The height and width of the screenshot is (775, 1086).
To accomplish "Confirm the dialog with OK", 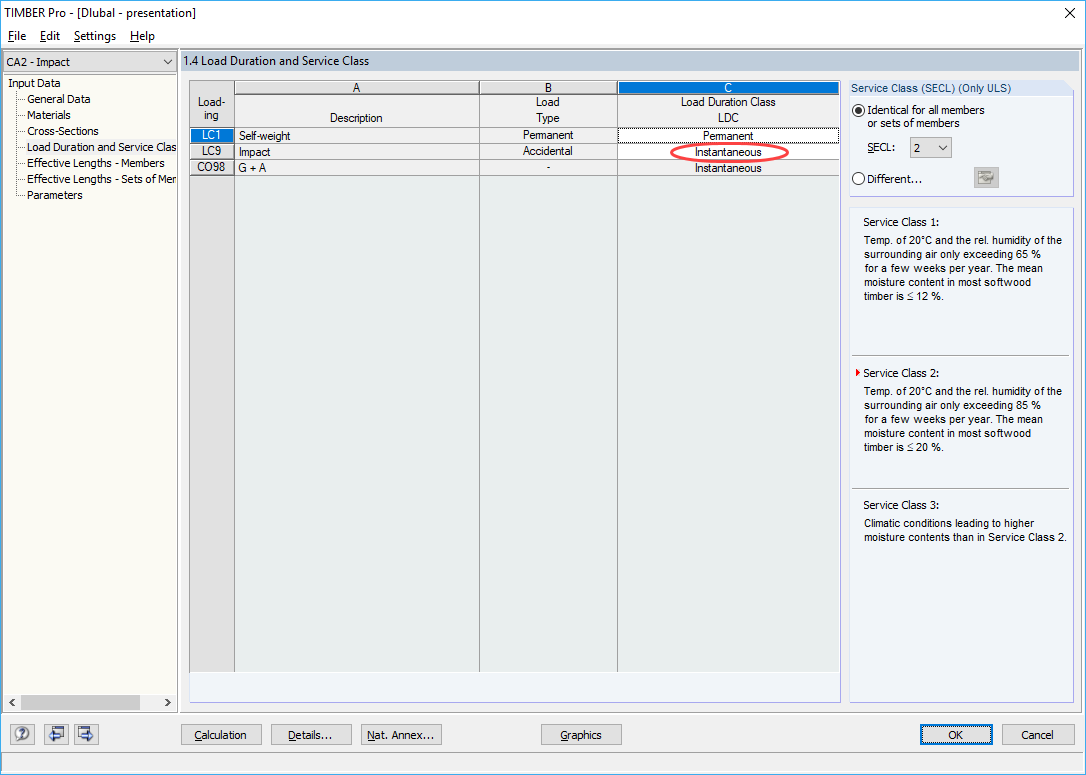I will coord(956,734).
